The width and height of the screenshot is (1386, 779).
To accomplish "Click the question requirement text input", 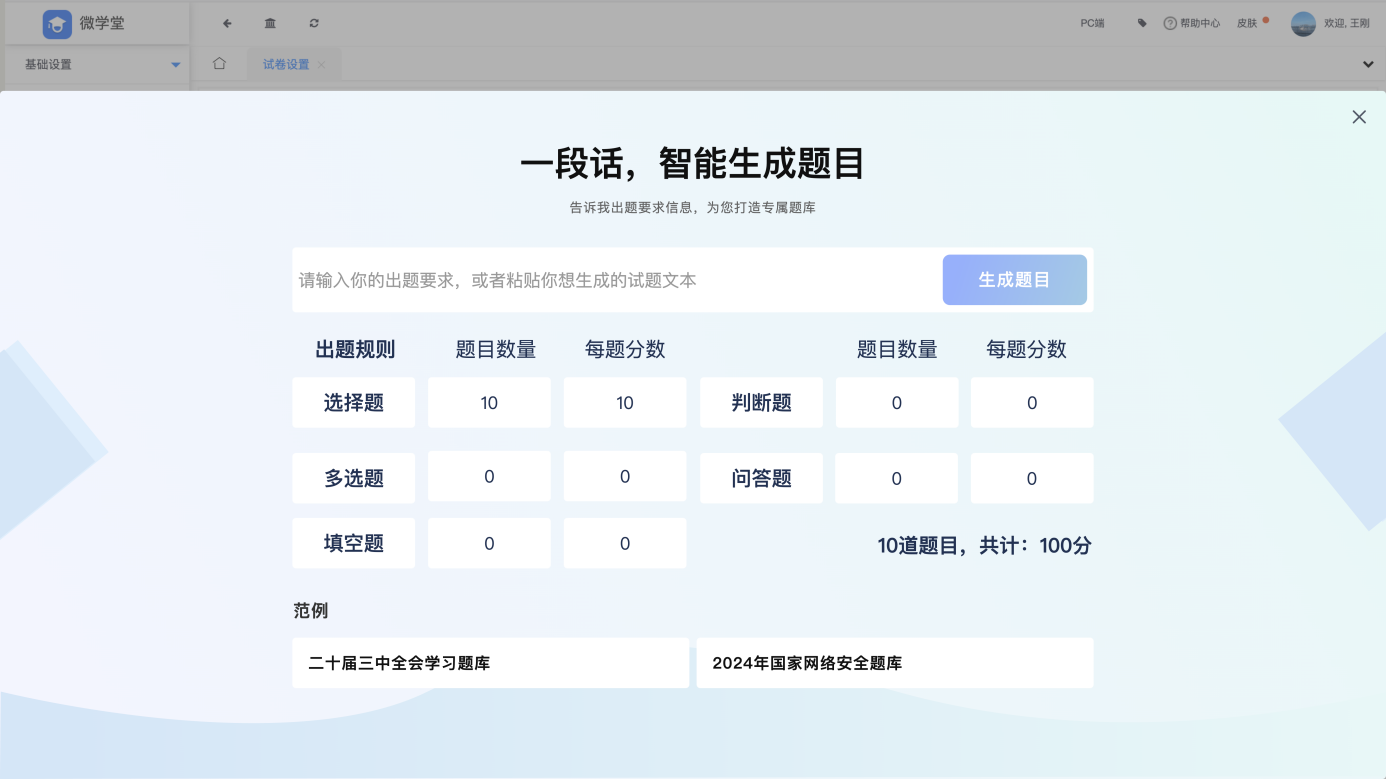I will [x=615, y=280].
